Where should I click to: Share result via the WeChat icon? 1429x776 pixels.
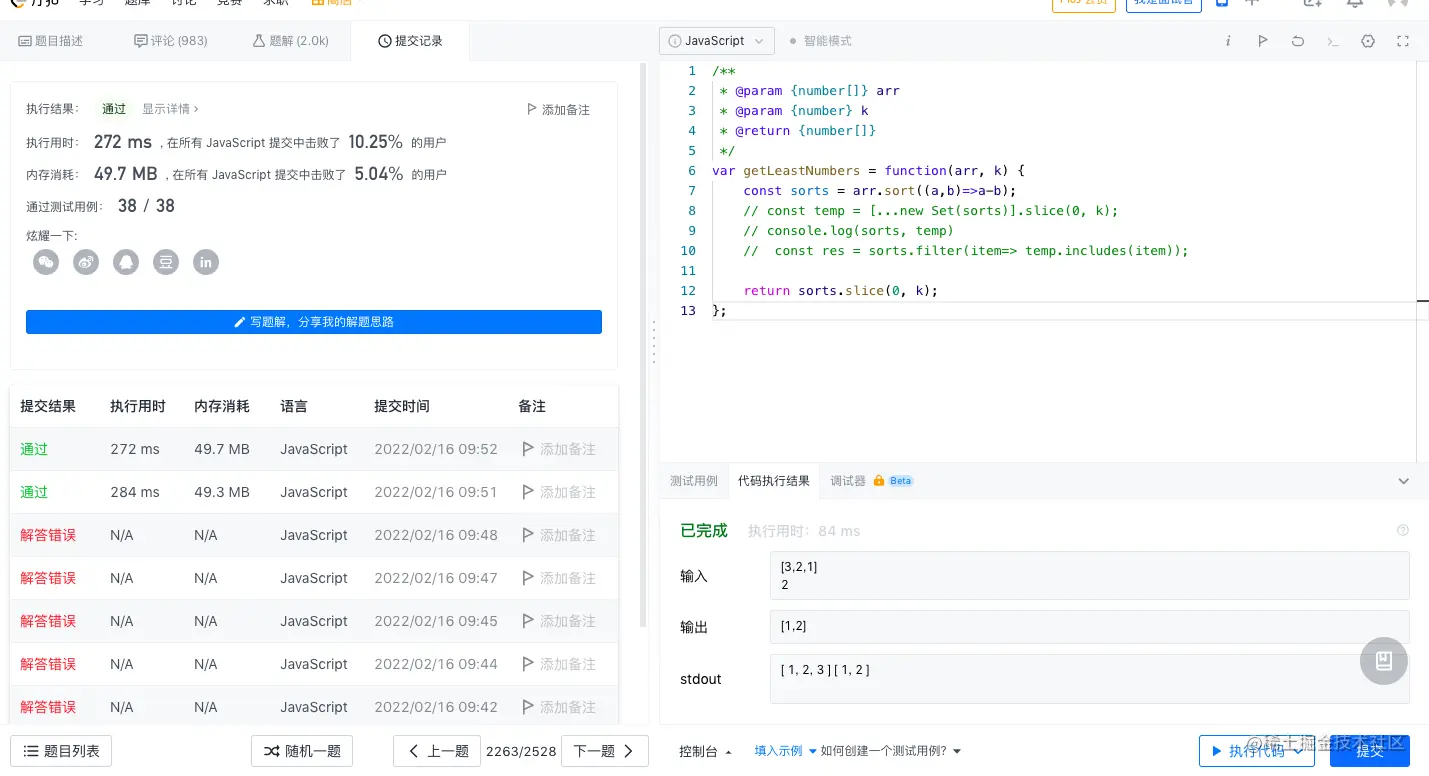click(46, 262)
